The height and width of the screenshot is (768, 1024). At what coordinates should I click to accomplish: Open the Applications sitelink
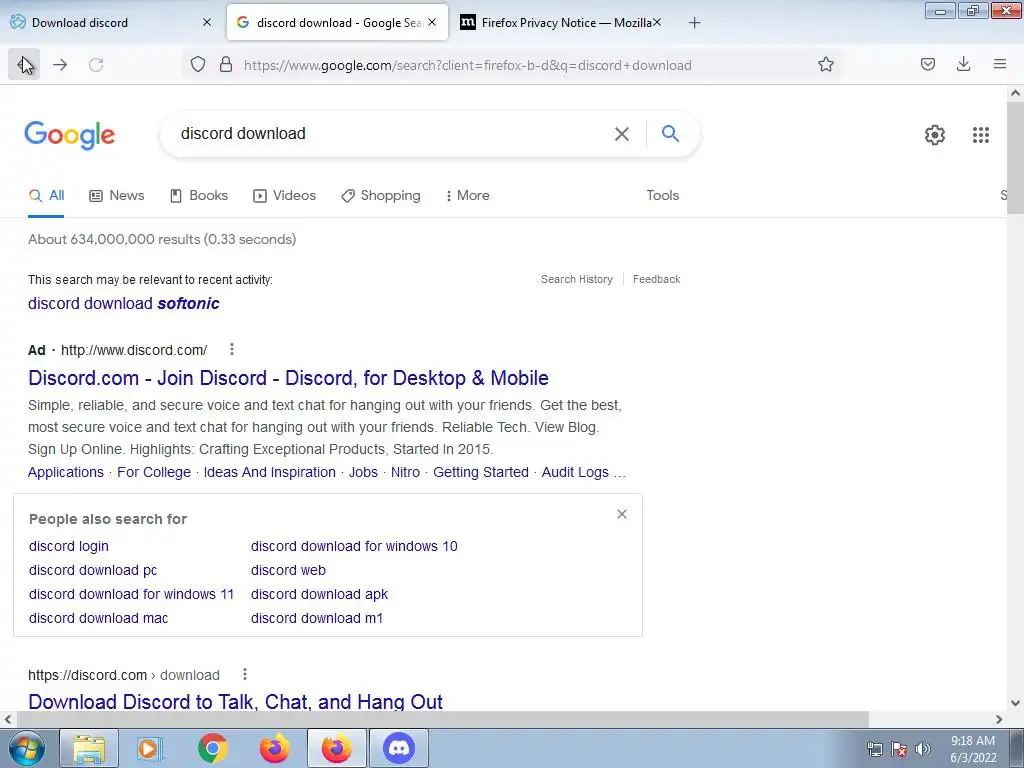click(x=65, y=472)
